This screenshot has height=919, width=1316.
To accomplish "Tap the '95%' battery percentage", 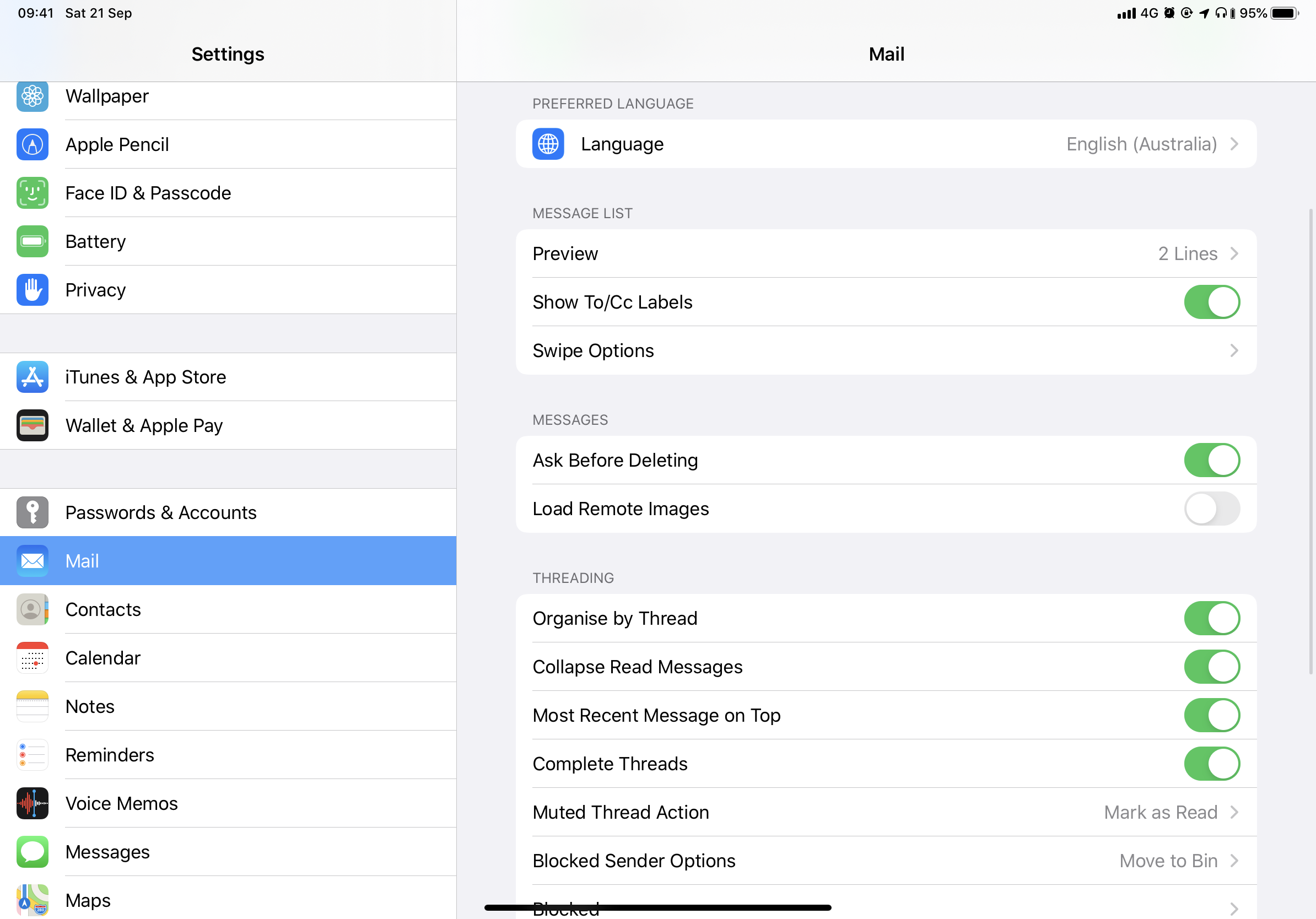I will [1253, 13].
